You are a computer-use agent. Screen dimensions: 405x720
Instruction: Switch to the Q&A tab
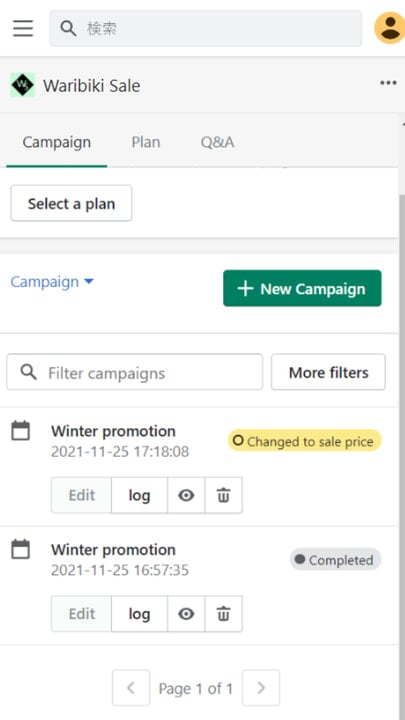click(x=217, y=142)
